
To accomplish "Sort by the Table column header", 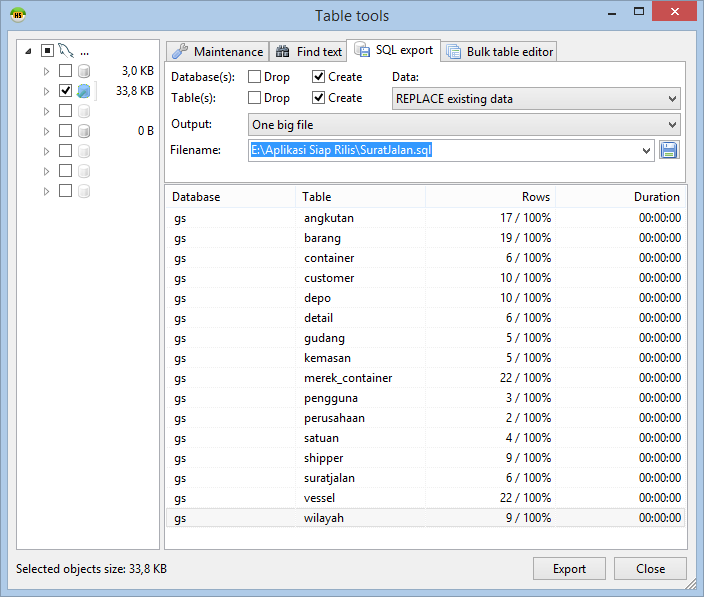I will coord(361,197).
